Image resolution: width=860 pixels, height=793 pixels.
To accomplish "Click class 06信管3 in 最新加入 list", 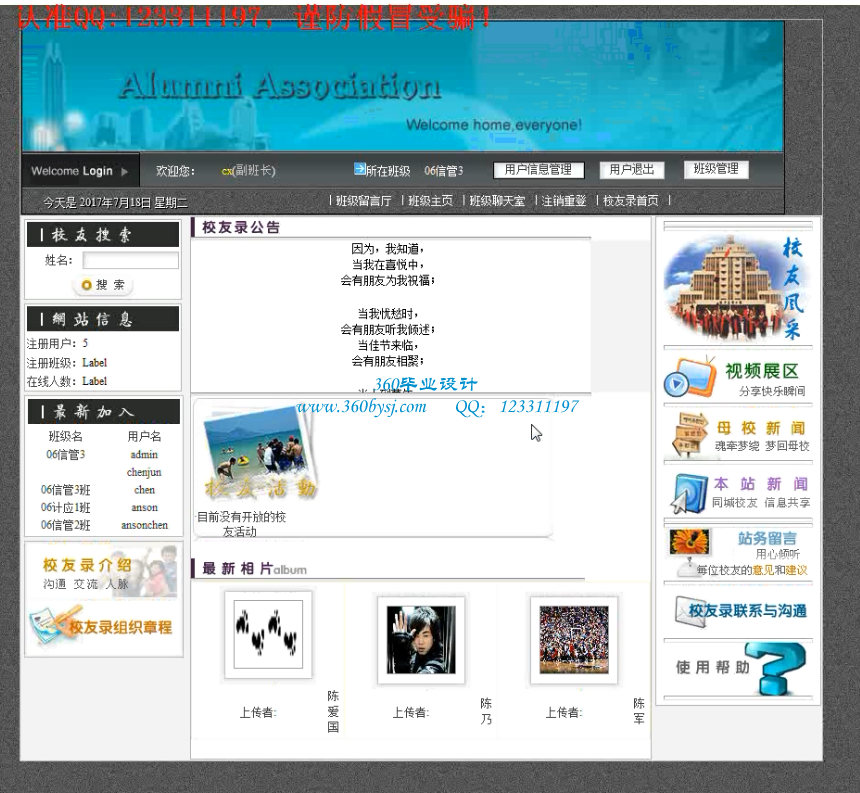I will 65,455.
